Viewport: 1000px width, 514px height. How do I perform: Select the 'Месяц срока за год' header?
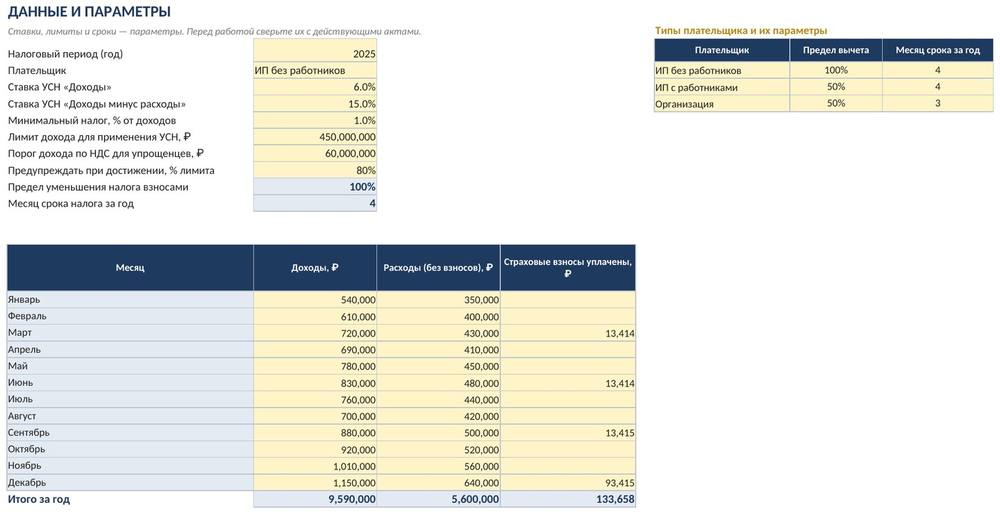pos(938,50)
